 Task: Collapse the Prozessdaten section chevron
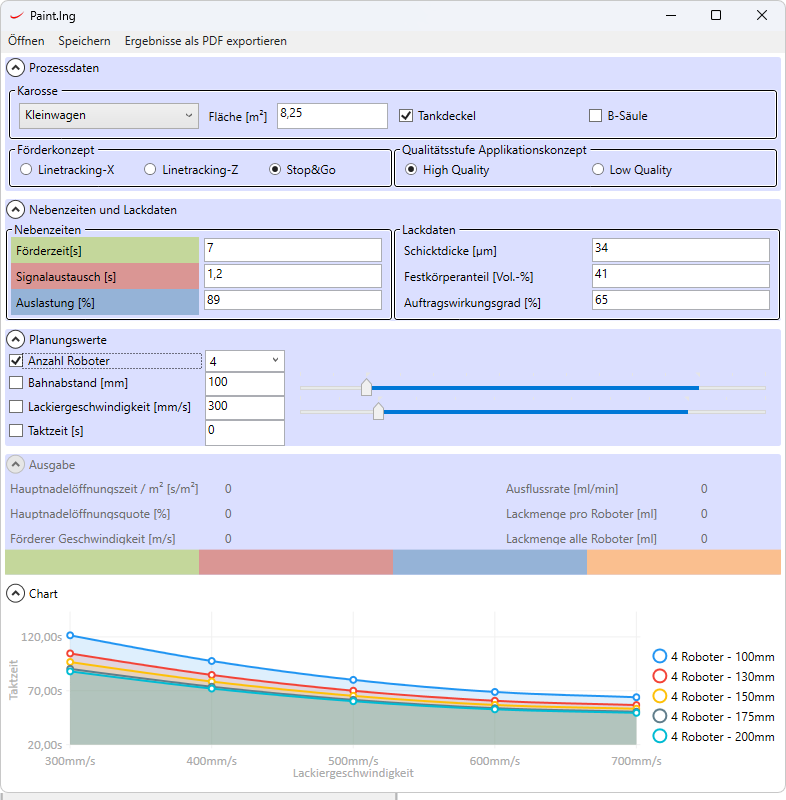15,68
